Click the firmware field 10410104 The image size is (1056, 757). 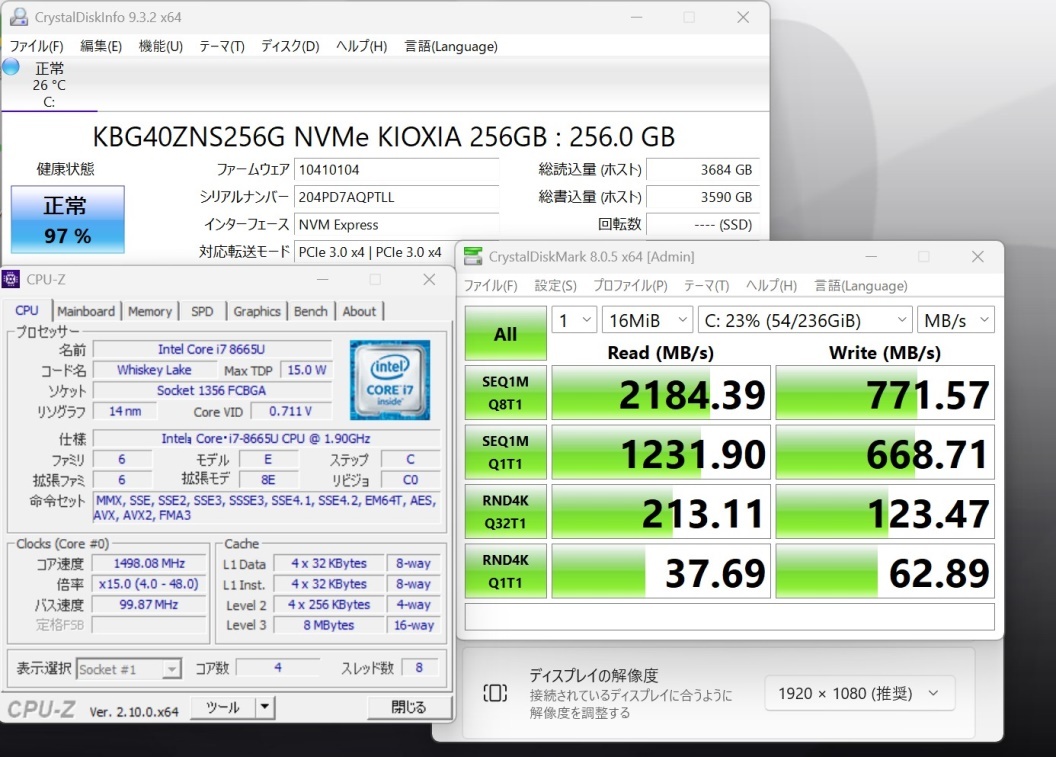pyautogui.click(x=396, y=170)
